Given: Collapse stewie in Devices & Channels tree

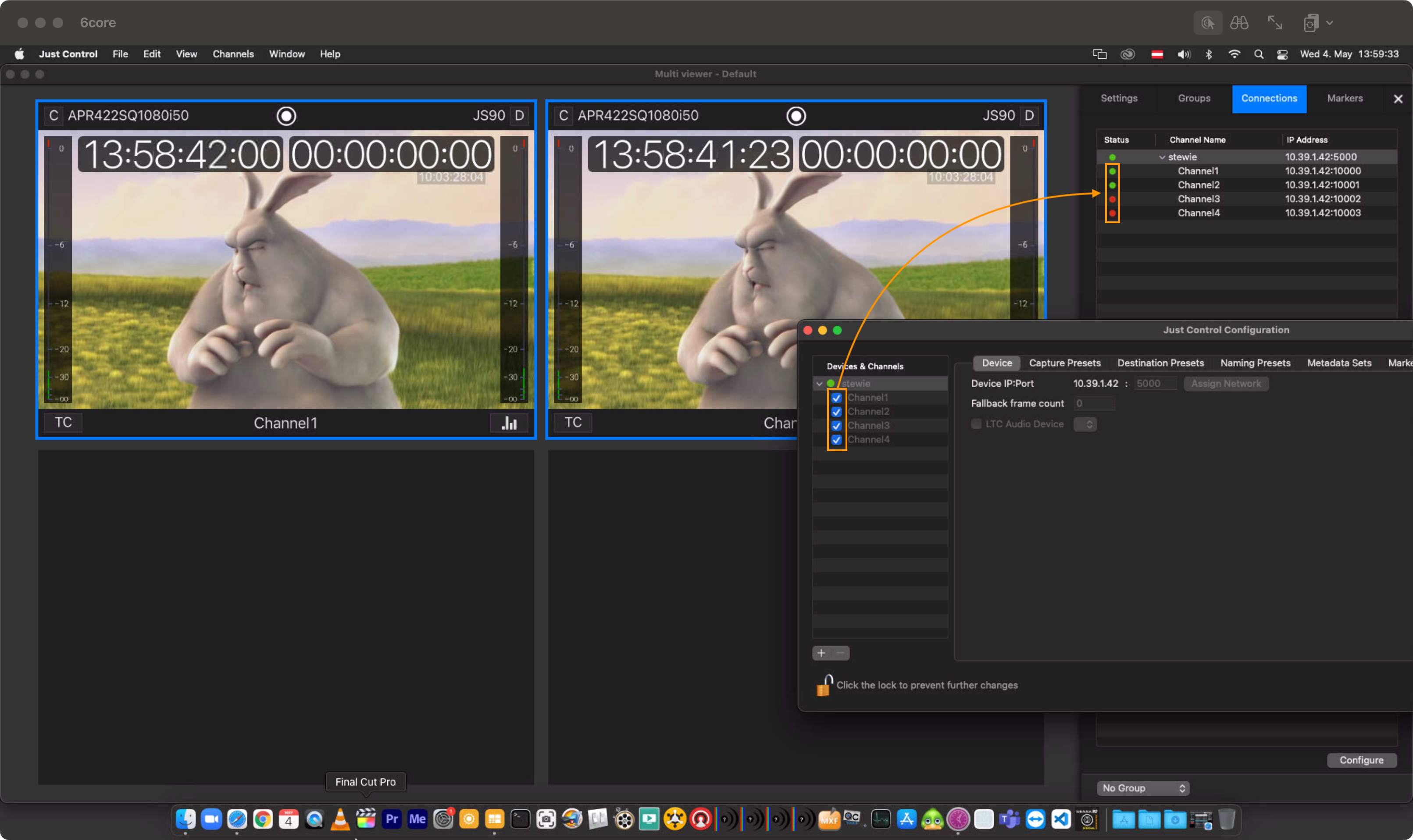Looking at the screenshot, I should (819, 384).
